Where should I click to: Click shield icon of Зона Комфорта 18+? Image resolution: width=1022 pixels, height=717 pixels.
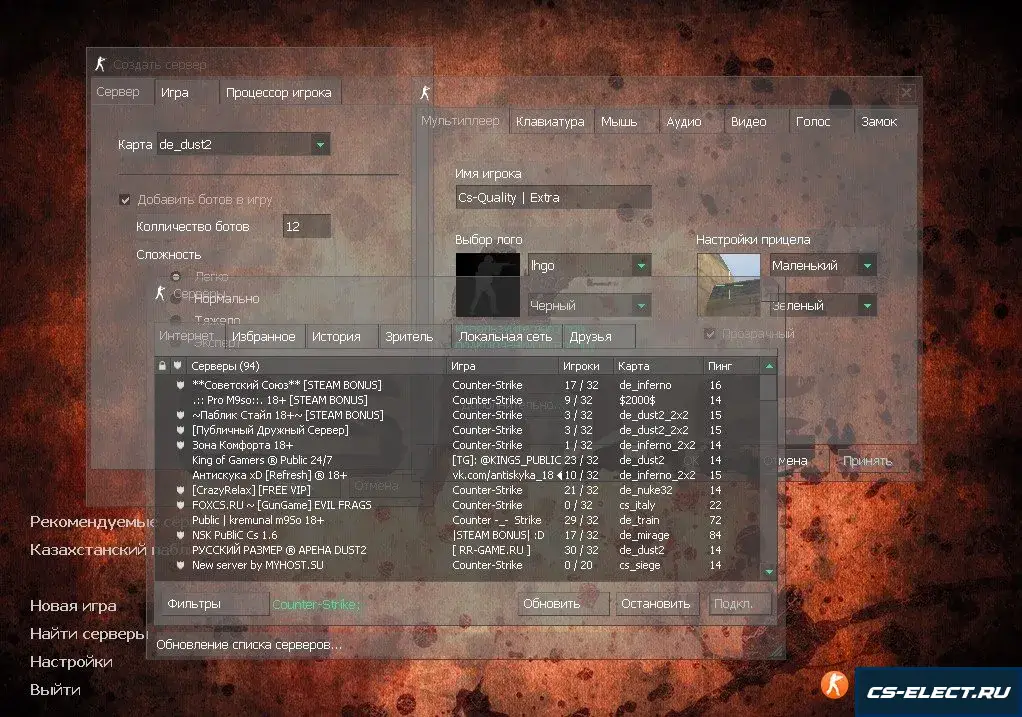[x=181, y=445]
